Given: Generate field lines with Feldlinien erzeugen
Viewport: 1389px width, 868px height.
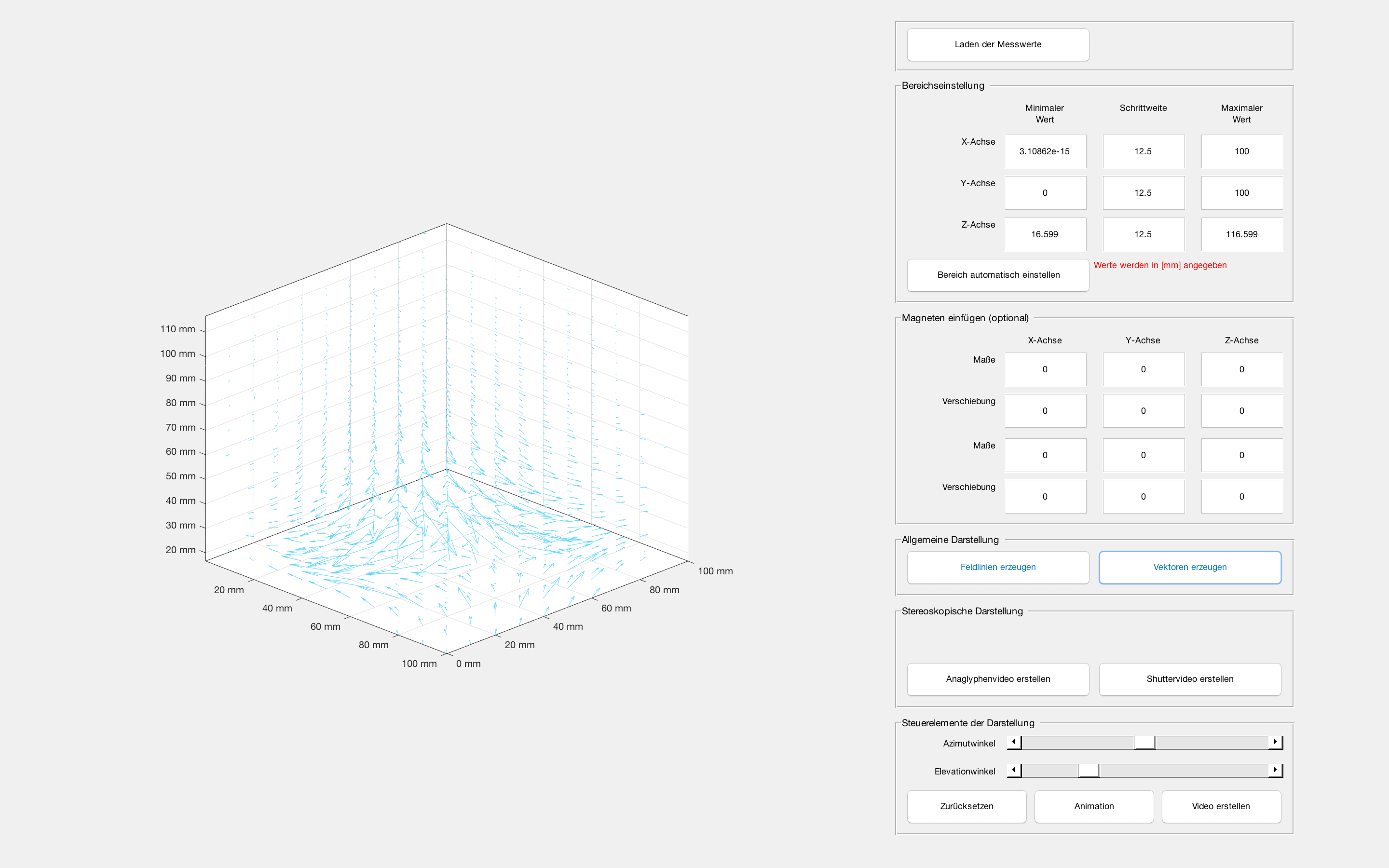Looking at the screenshot, I should click(x=997, y=567).
